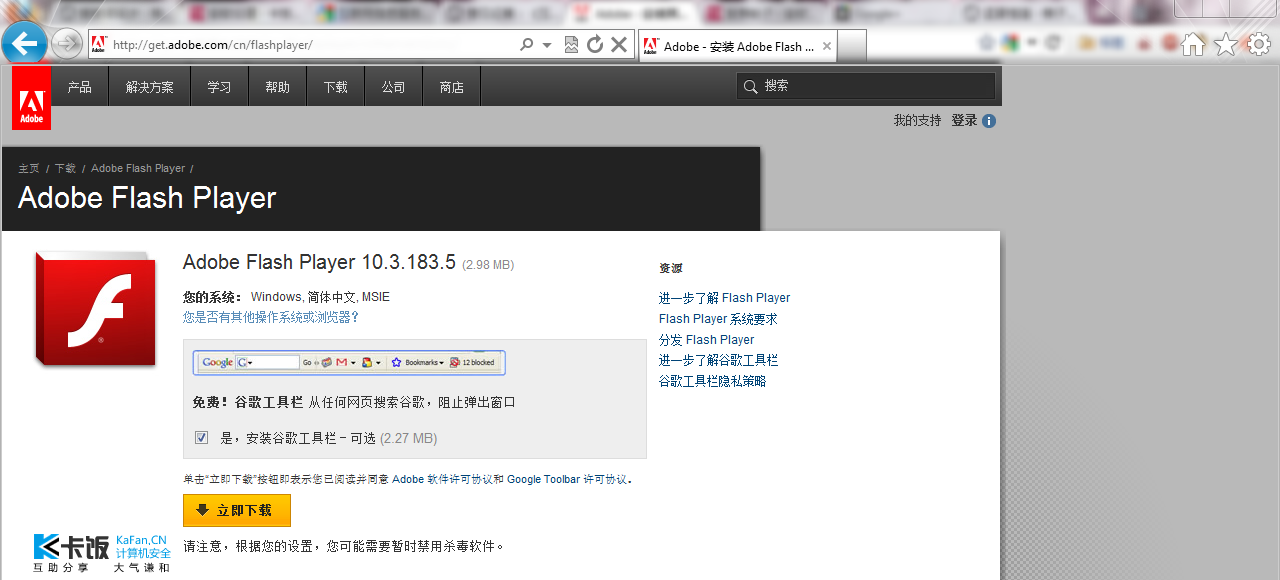
Task: Click the Flash Player product icon
Action: point(95,309)
